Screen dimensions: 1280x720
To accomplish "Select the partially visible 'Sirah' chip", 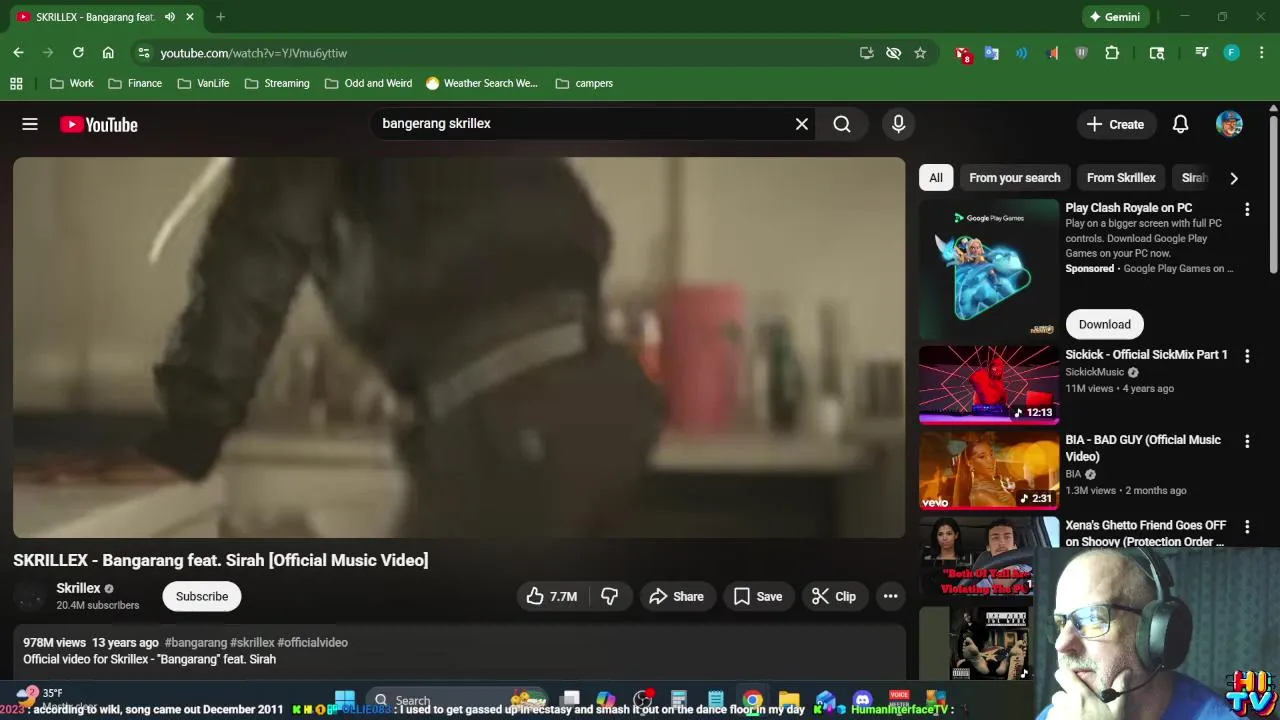I will [x=1194, y=178].
